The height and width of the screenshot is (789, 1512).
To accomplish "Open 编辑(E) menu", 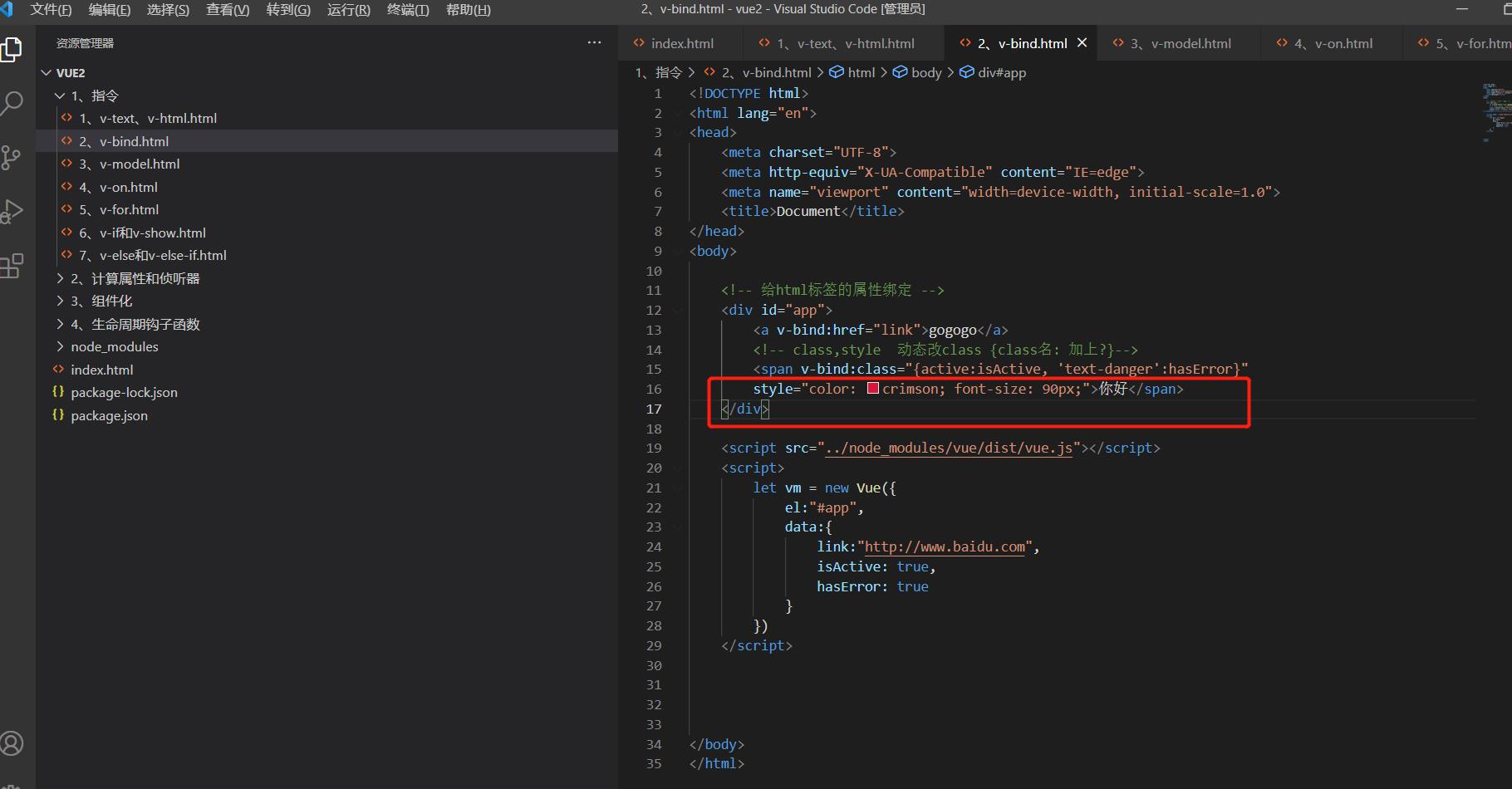I will click(110, 10).
